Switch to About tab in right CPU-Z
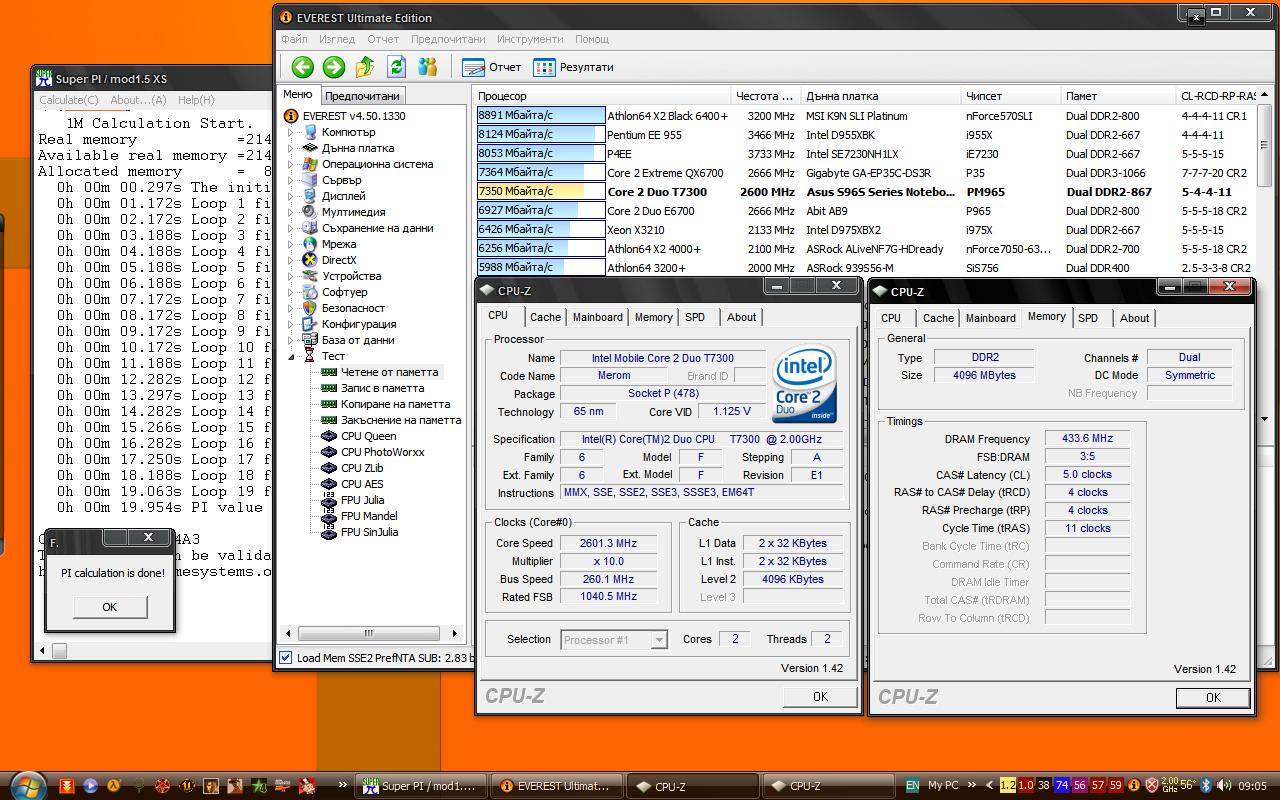 point(1134,318)
